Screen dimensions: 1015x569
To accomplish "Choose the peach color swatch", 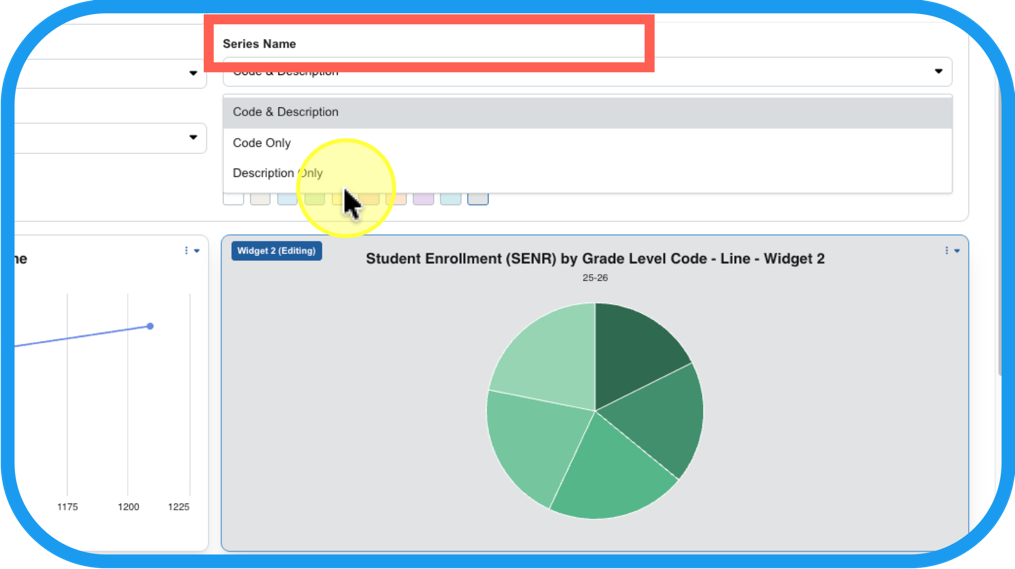I will coord(396,198).
